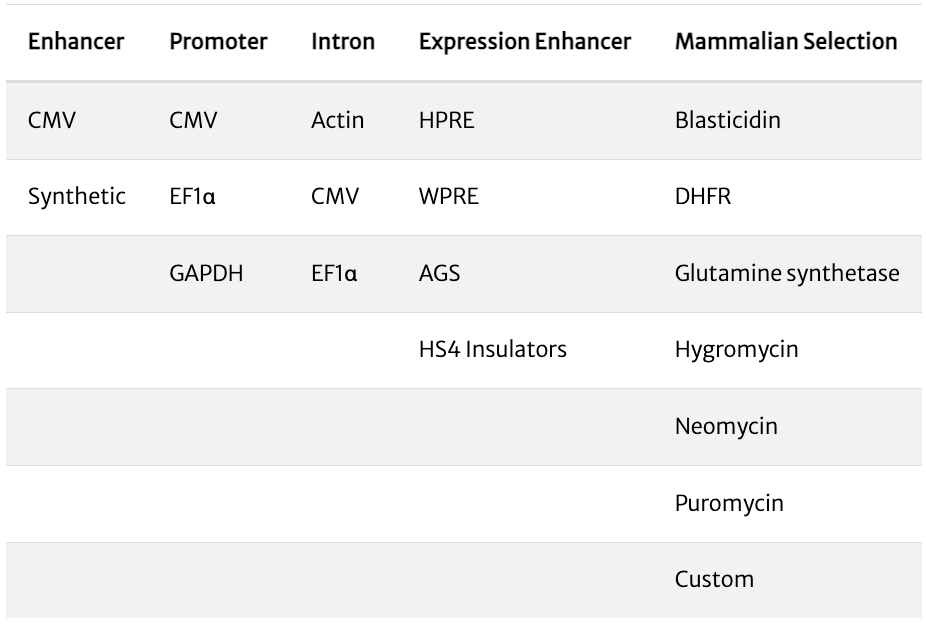Choose Puromycin in Mammalian Selection

(729, 503)
